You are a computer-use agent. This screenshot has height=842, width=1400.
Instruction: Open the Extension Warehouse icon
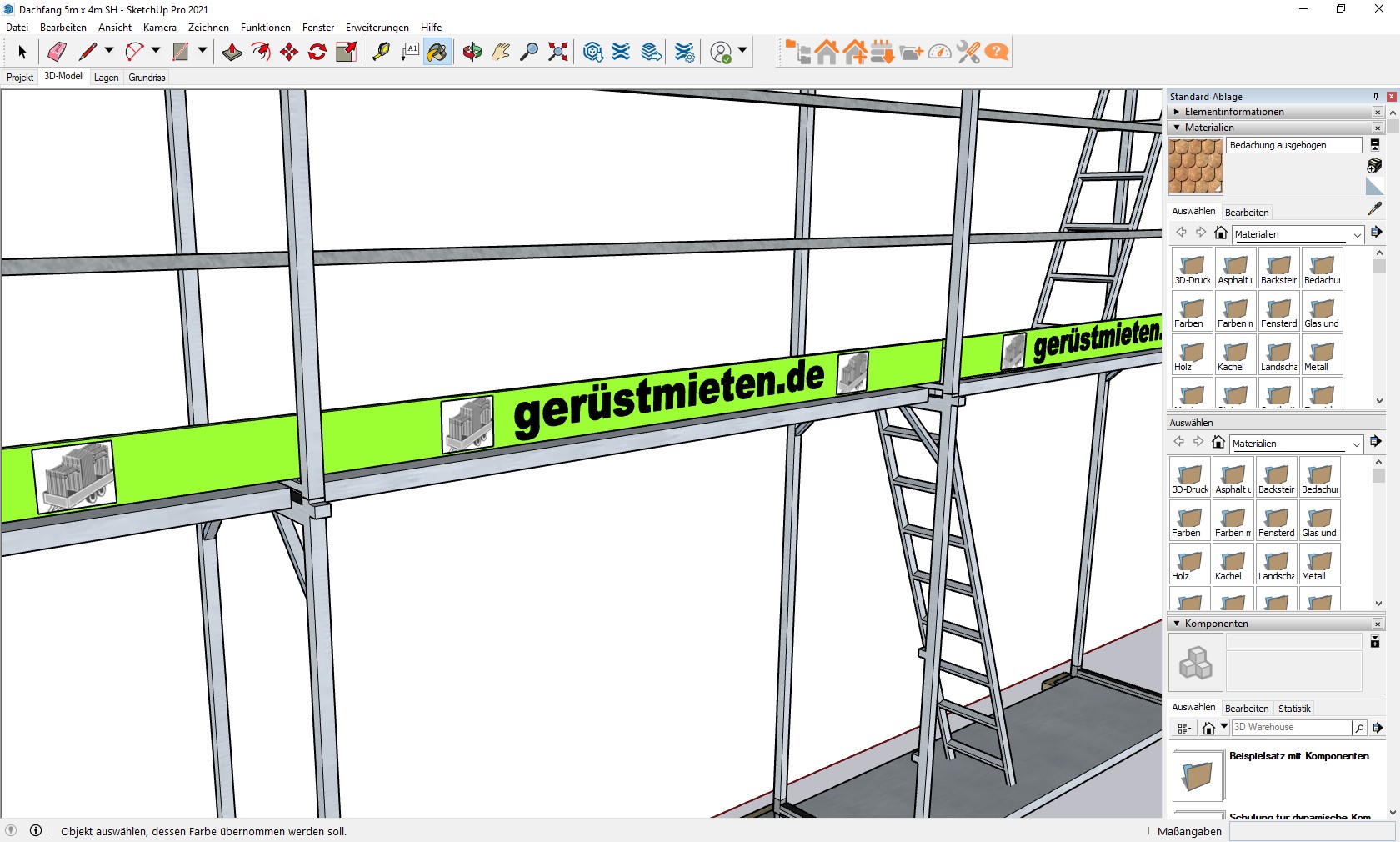(622, 52)
